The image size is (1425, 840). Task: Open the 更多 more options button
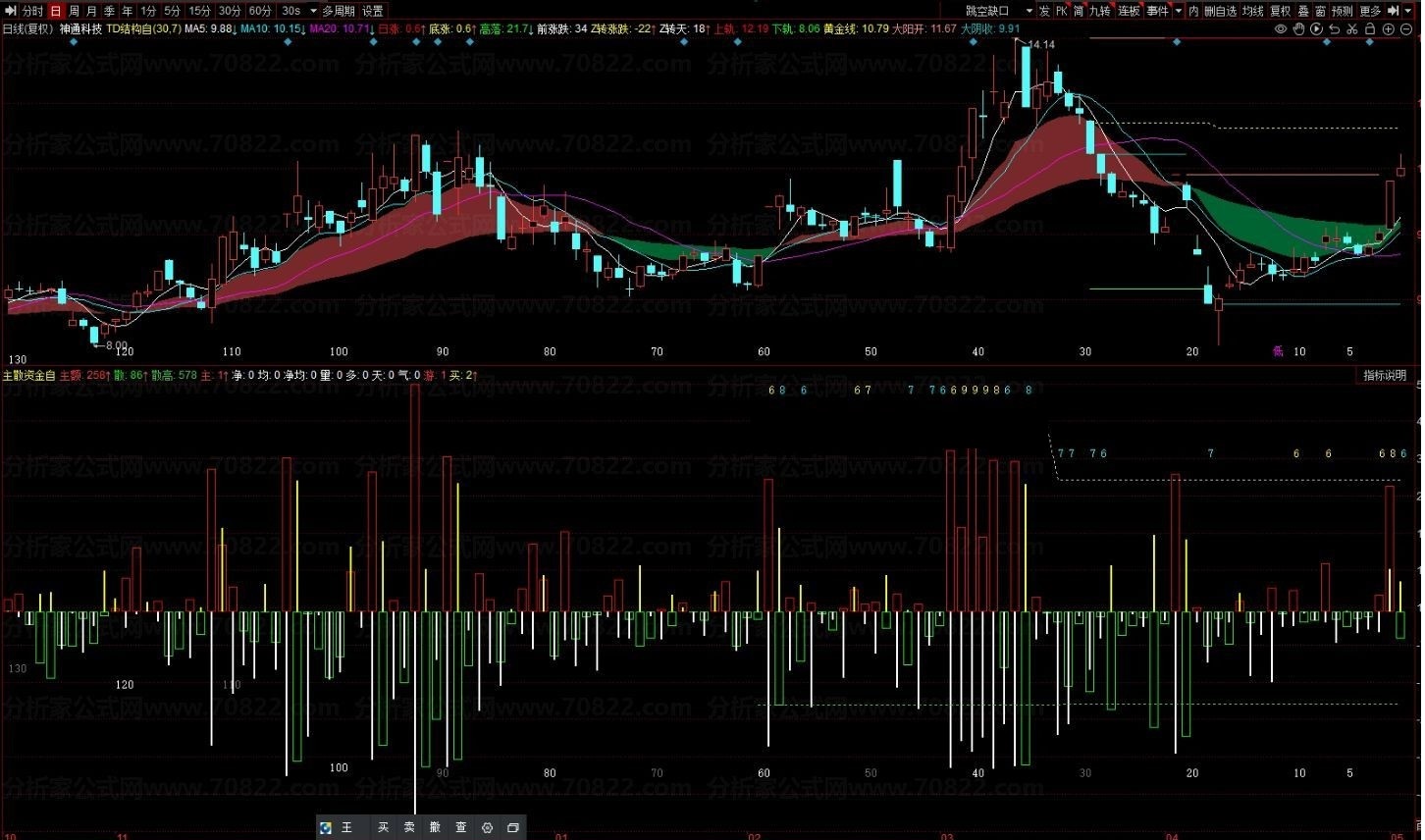pyautogui.click(x=1370, y=11)
